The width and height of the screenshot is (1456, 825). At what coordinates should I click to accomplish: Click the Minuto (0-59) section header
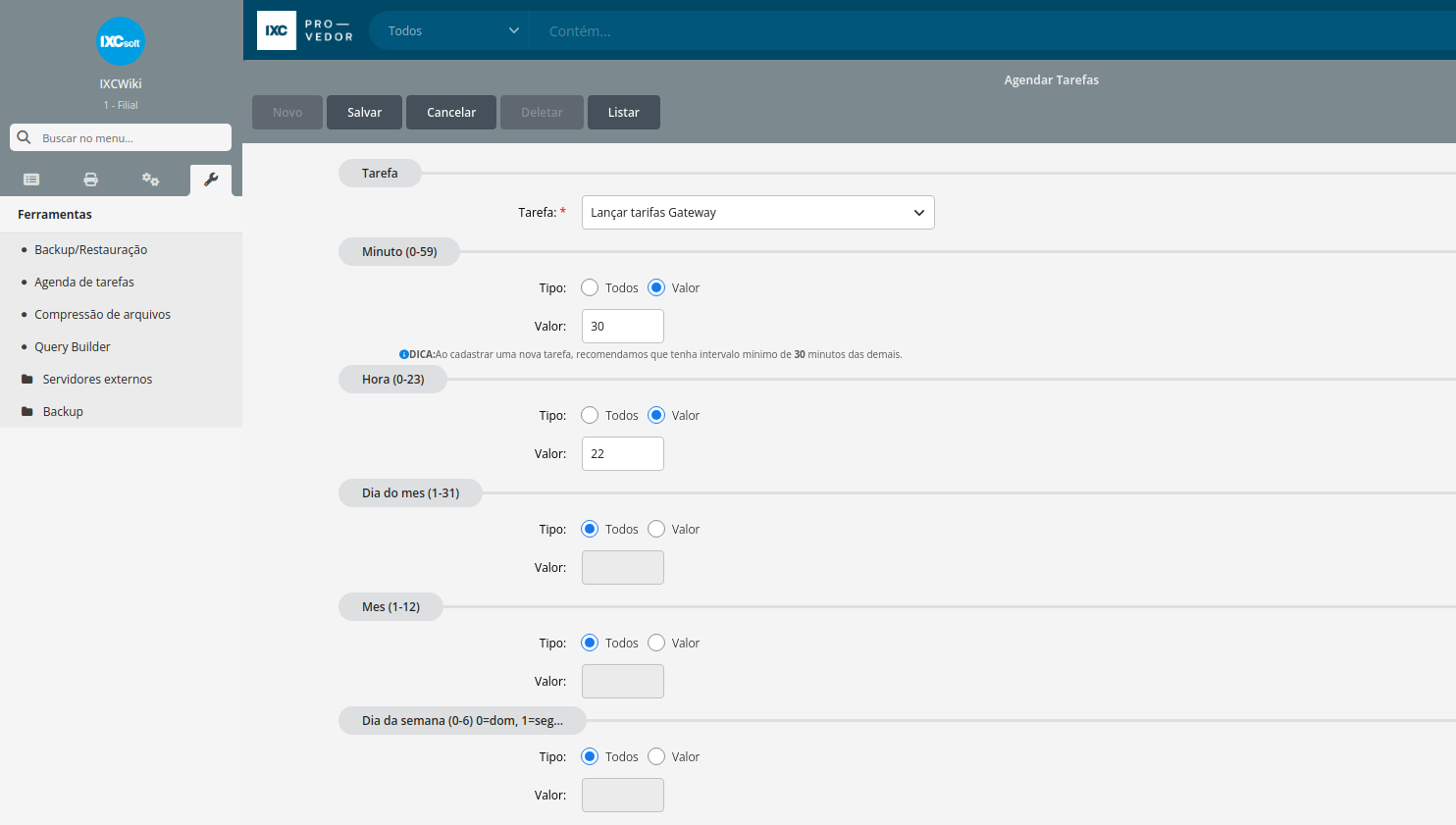pos(399,251)
